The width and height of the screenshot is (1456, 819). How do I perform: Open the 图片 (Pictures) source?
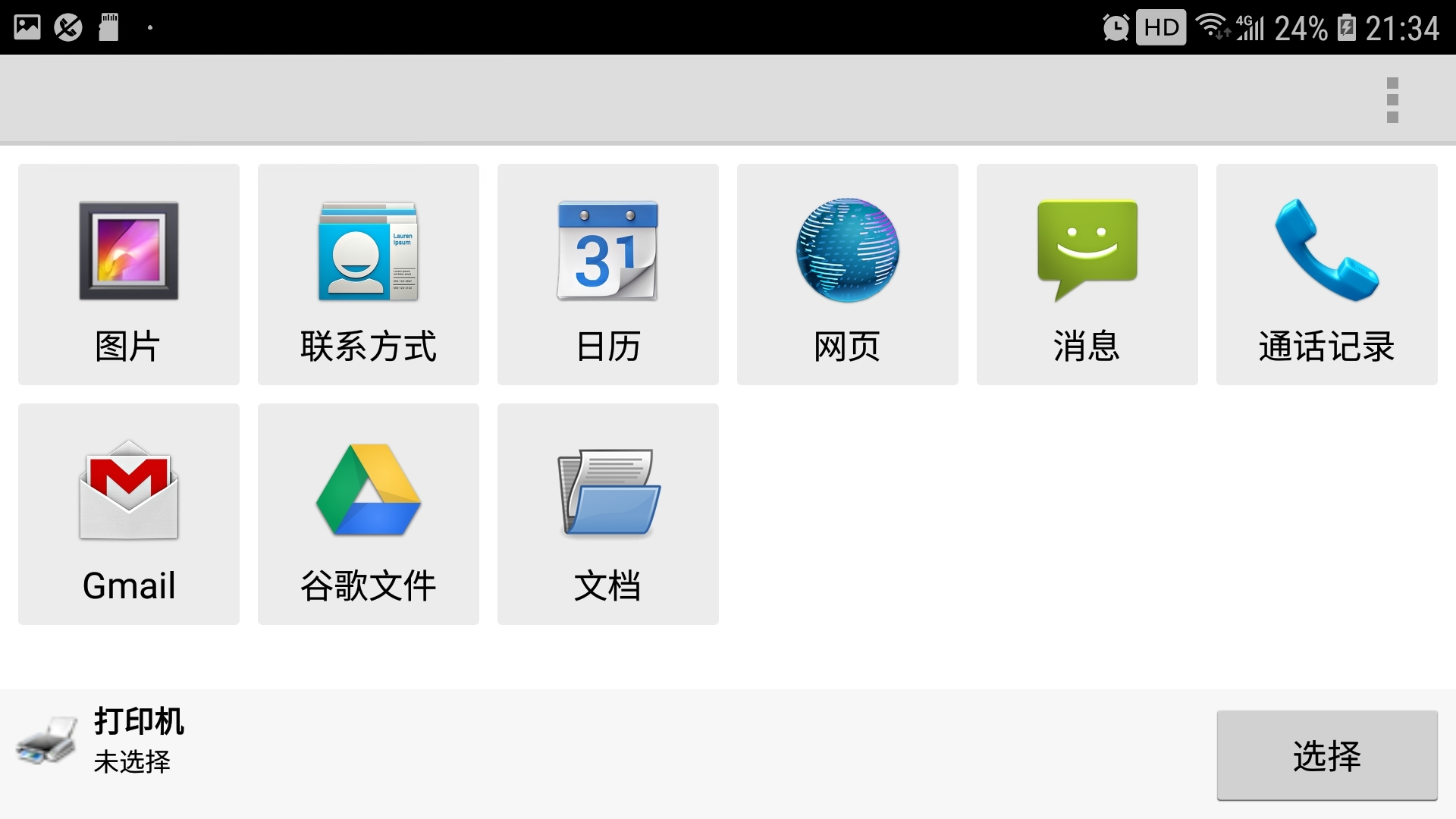click(x=127, y=273)
